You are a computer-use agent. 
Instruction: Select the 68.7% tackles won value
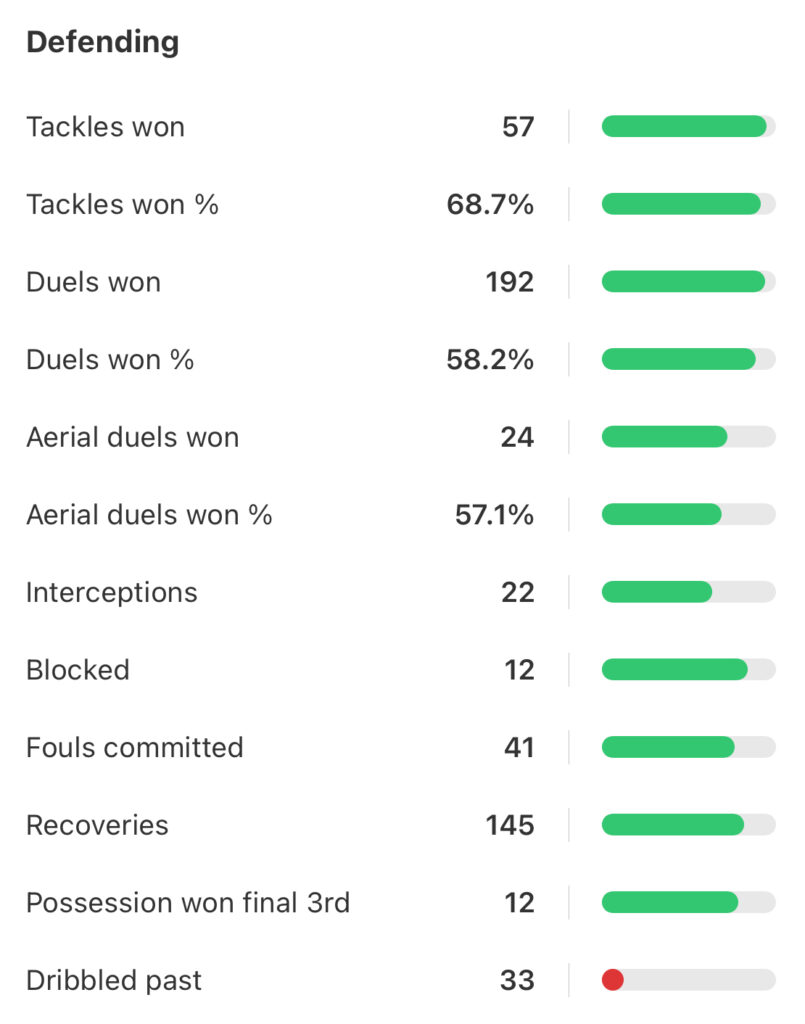coord(490,204)
